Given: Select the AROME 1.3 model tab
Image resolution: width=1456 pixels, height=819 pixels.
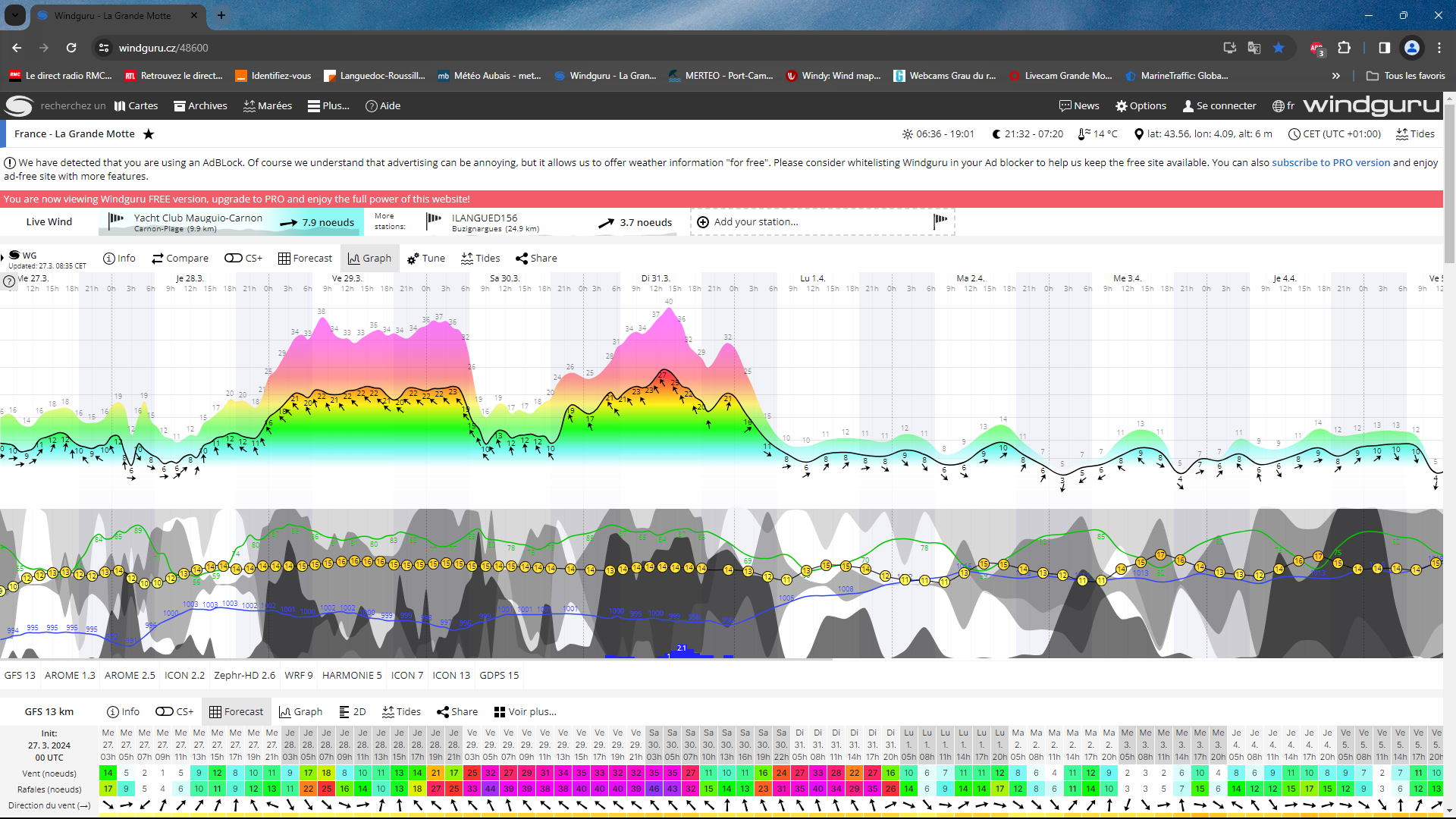Looking at the screenshot, I should (x=69, y=676).
